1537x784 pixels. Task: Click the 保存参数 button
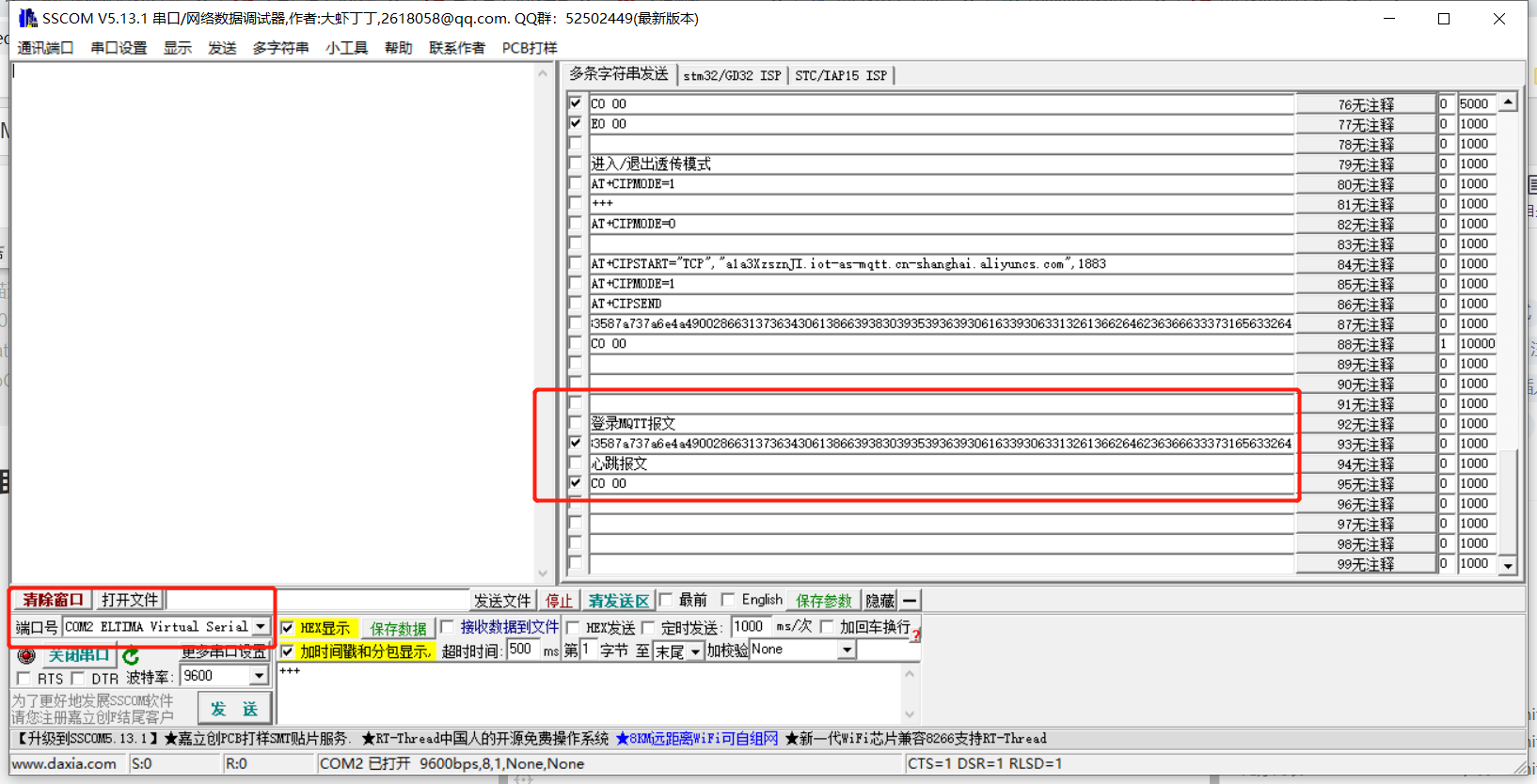(x=824, y=601)
